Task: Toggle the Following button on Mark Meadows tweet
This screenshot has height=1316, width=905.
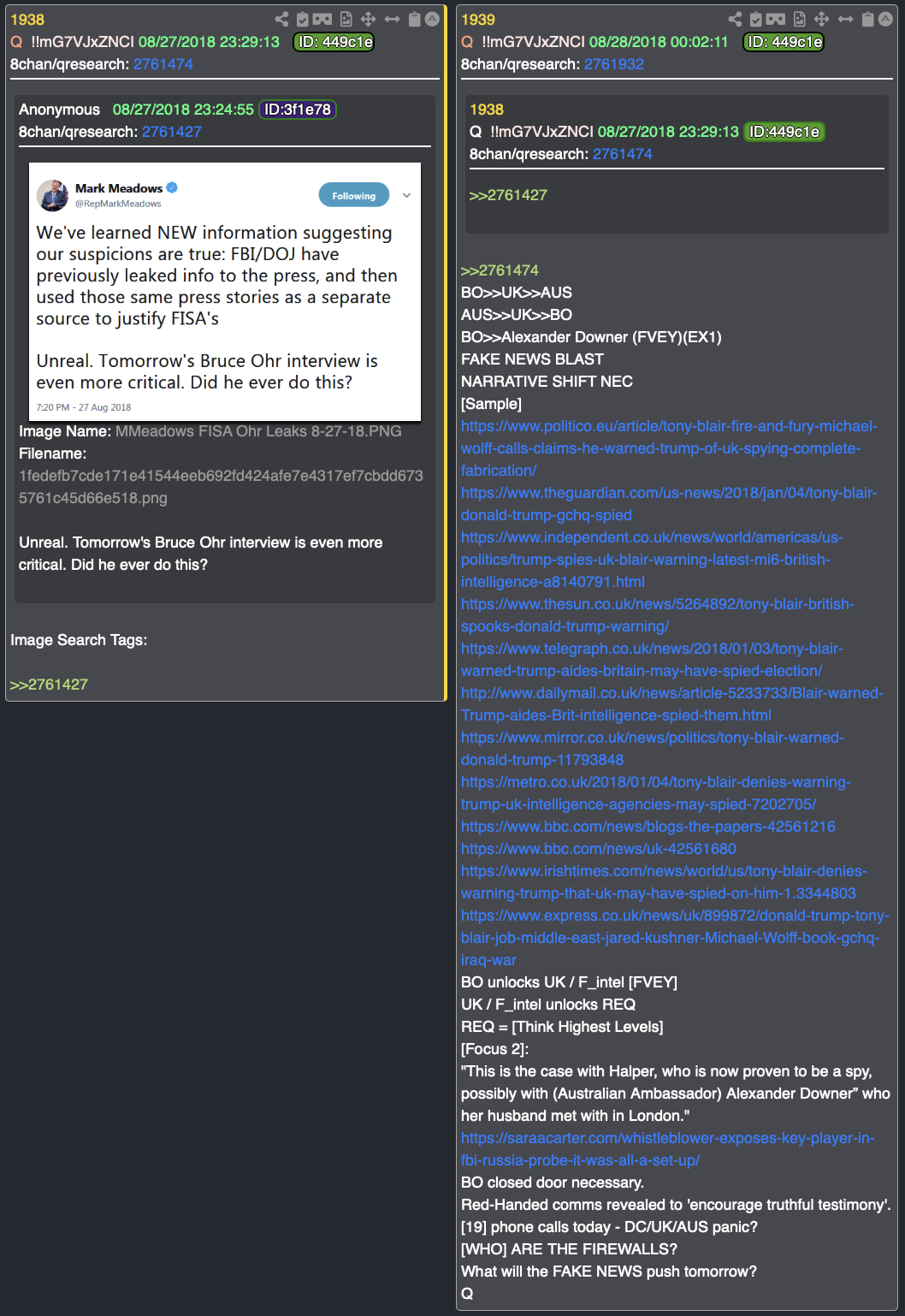Action: point(354,195)
